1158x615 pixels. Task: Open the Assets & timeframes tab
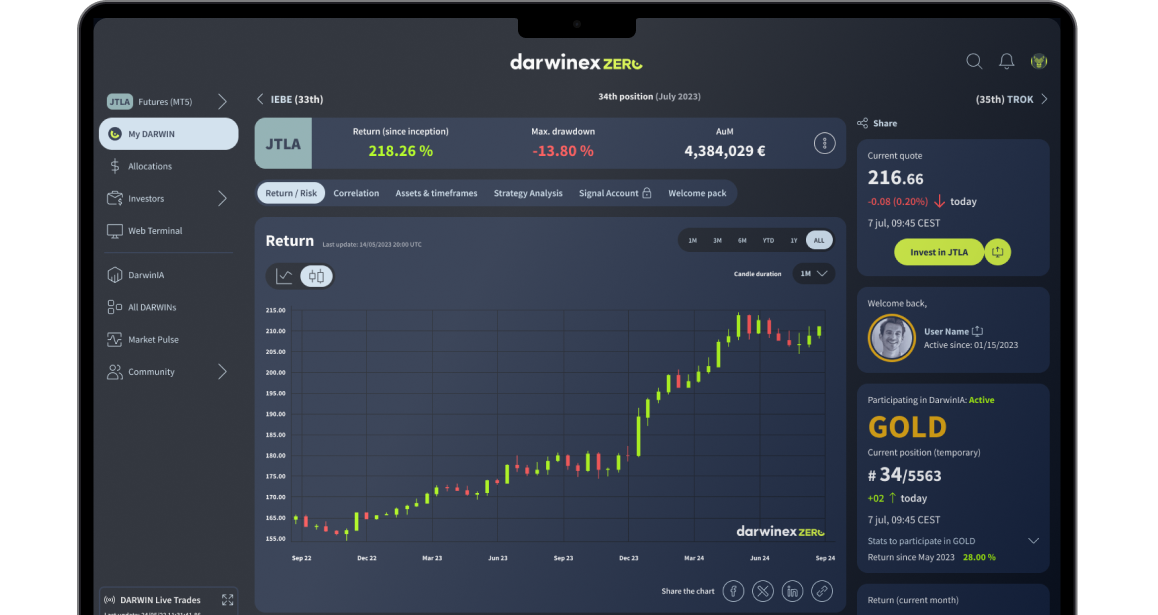(x=436, y=193)
